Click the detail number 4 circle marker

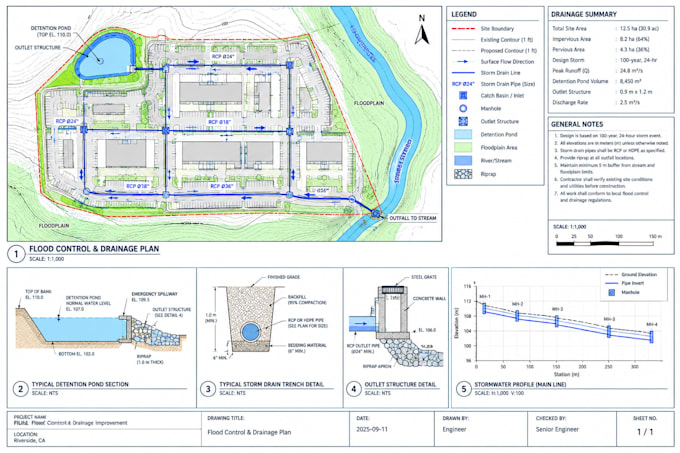[353, 388]
